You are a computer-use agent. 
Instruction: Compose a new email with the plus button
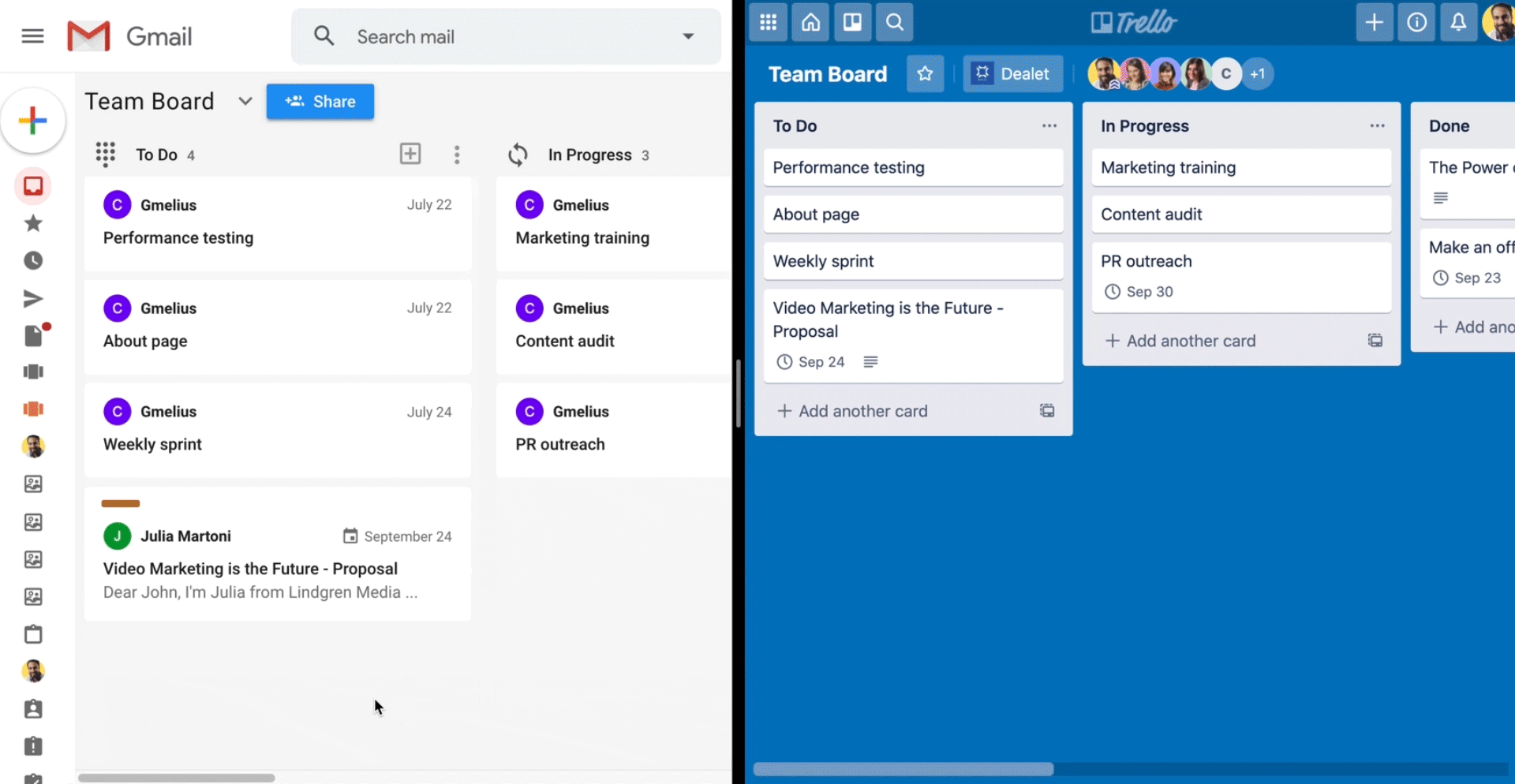pyautogui.click(x=33, y=121)
